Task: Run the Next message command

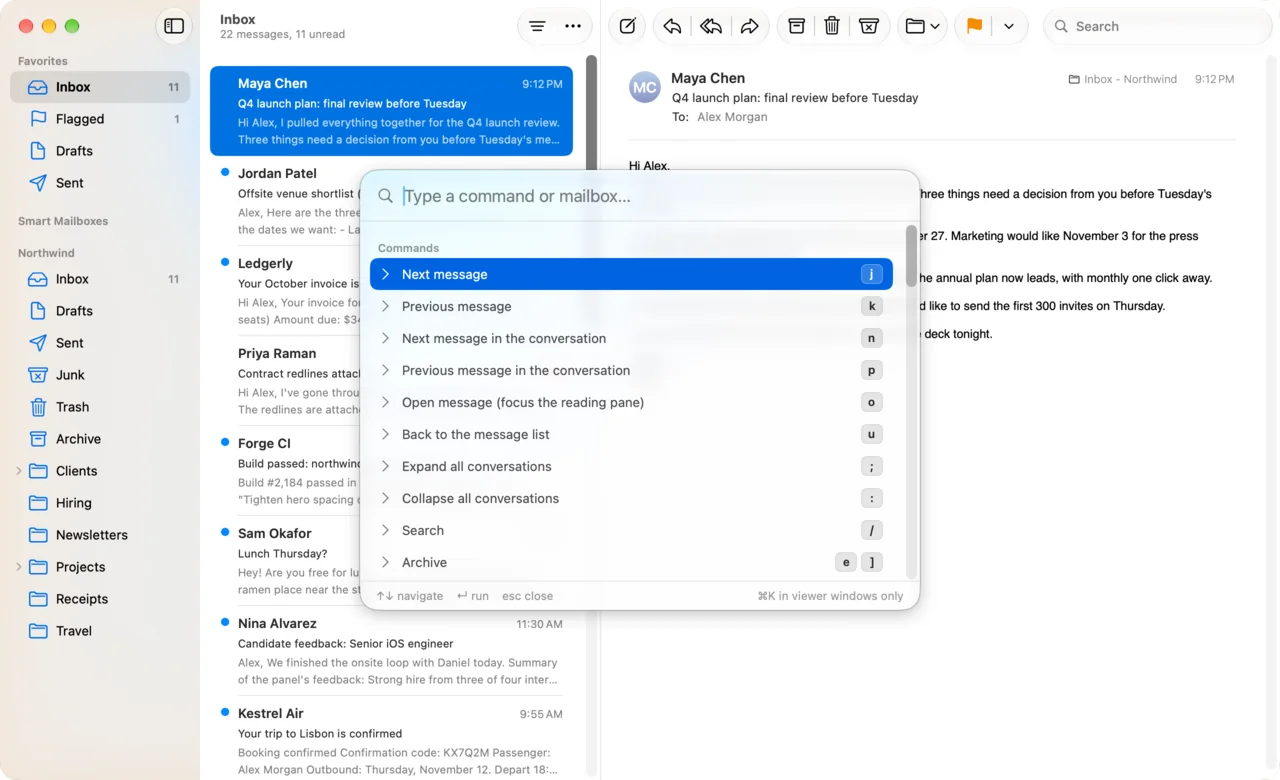Action: 631,274
